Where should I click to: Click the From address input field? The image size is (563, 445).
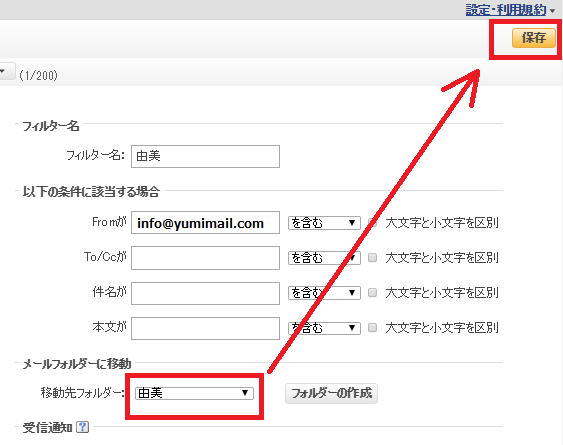pyautogui.click(x=205, y=223)
